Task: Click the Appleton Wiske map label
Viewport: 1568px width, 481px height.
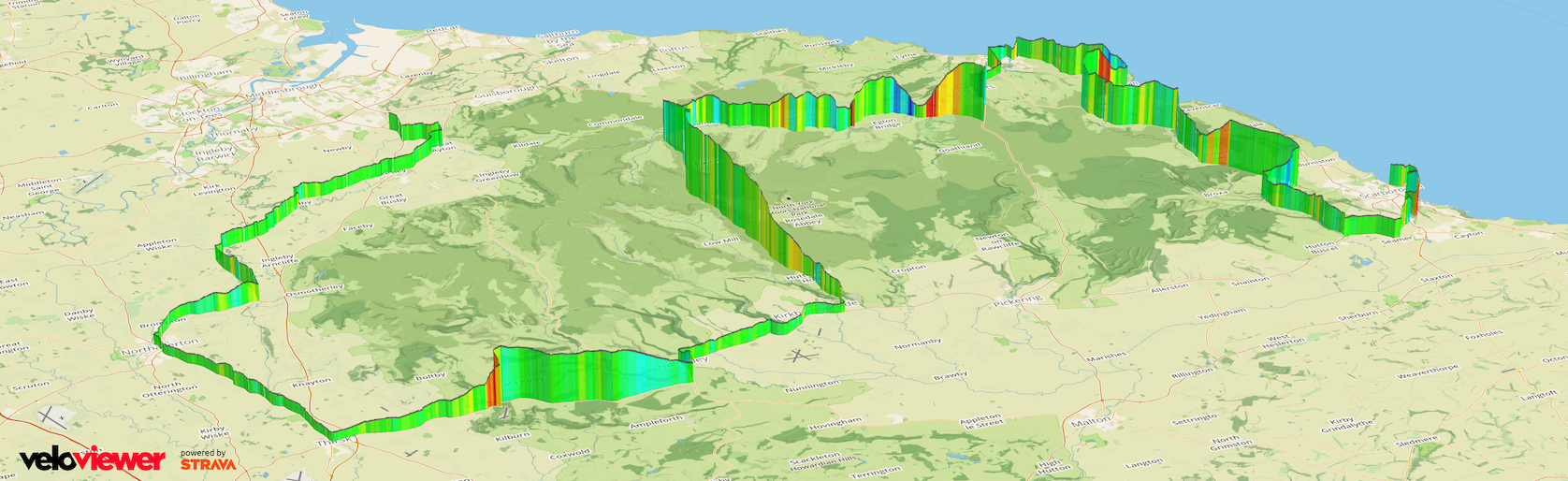Action: pyautogui.click(x=157, y=245)
